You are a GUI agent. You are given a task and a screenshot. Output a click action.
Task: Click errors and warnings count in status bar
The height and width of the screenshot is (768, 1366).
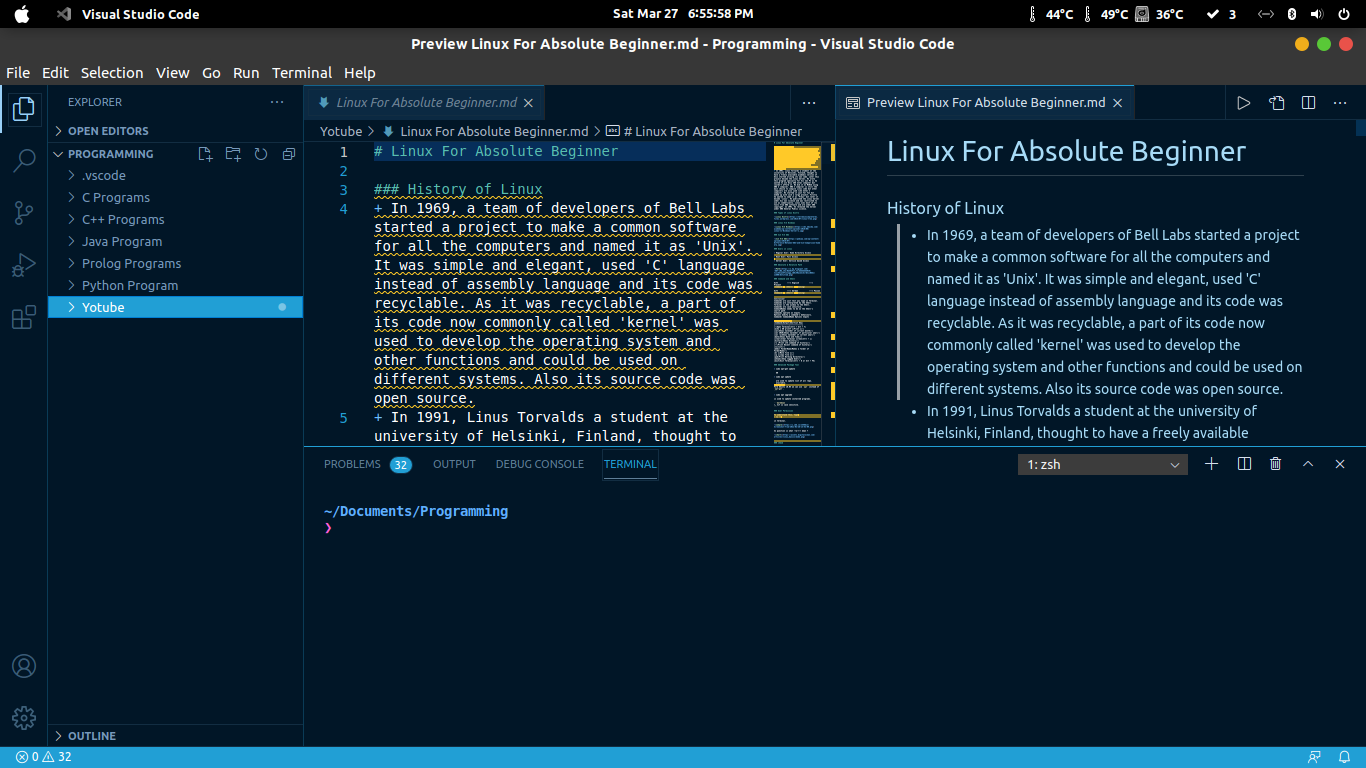pos(44,757)
